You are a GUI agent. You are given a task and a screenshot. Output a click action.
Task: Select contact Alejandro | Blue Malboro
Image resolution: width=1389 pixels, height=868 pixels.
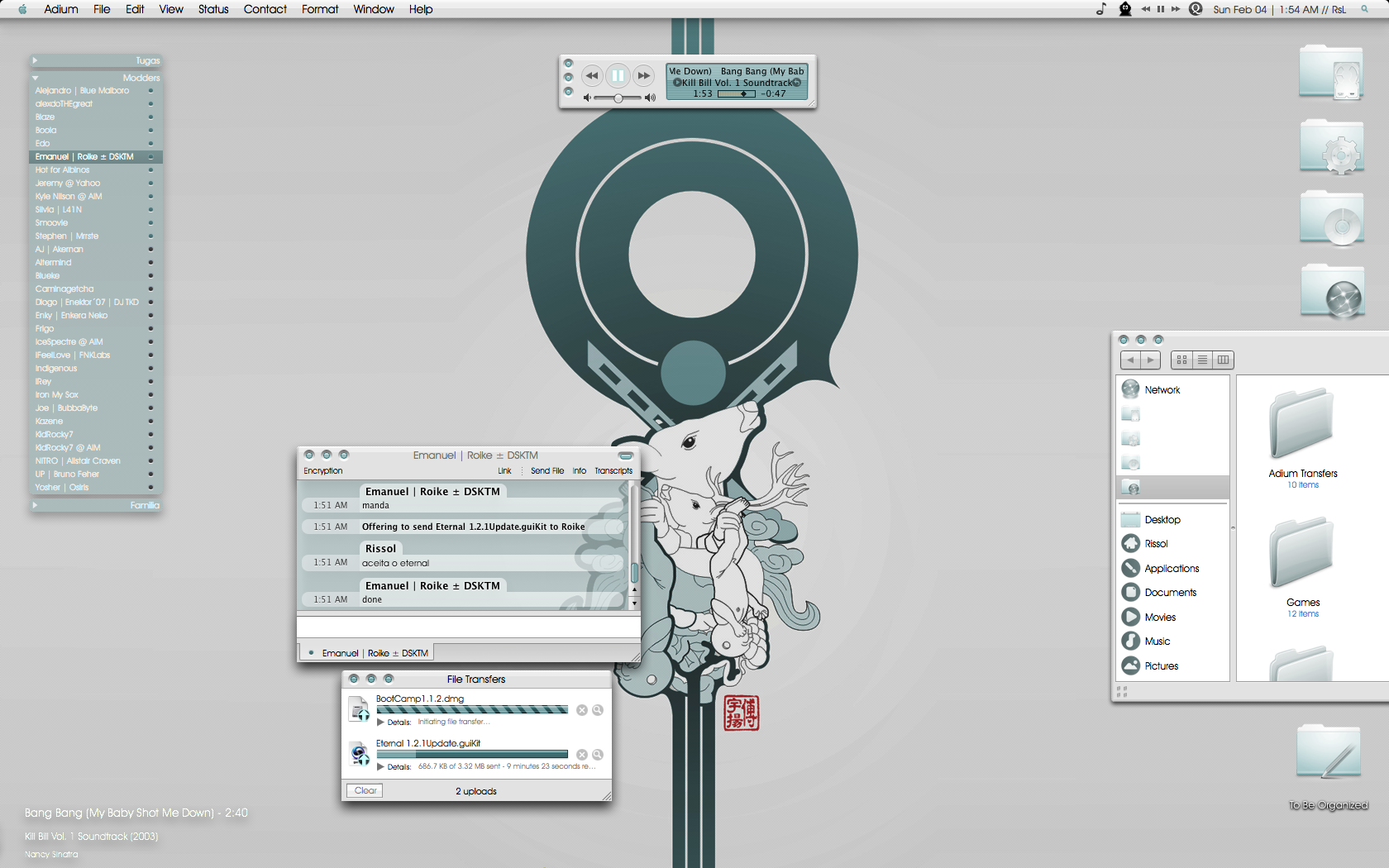(x=95, y=90)
